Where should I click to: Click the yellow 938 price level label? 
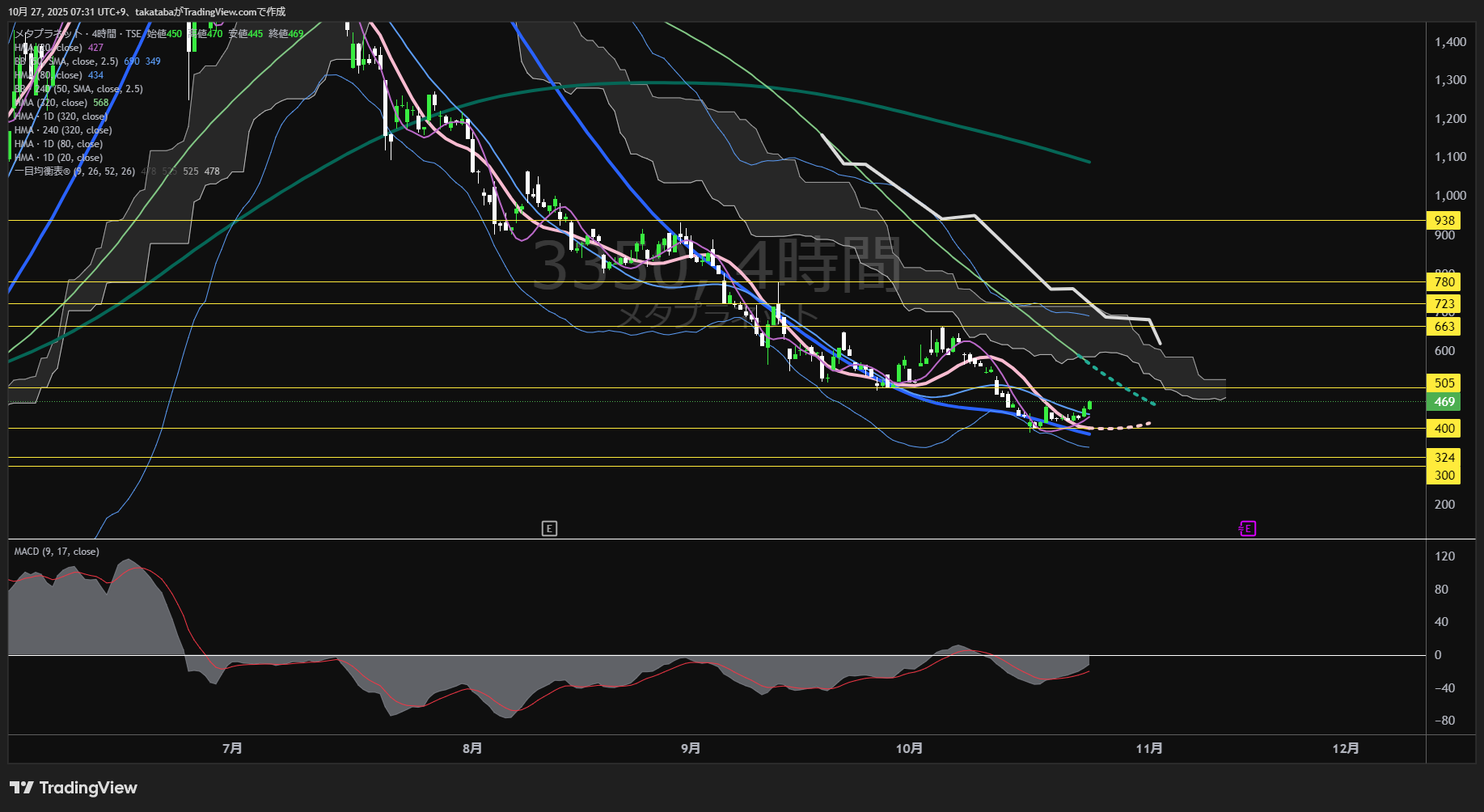click(1444, 221)
